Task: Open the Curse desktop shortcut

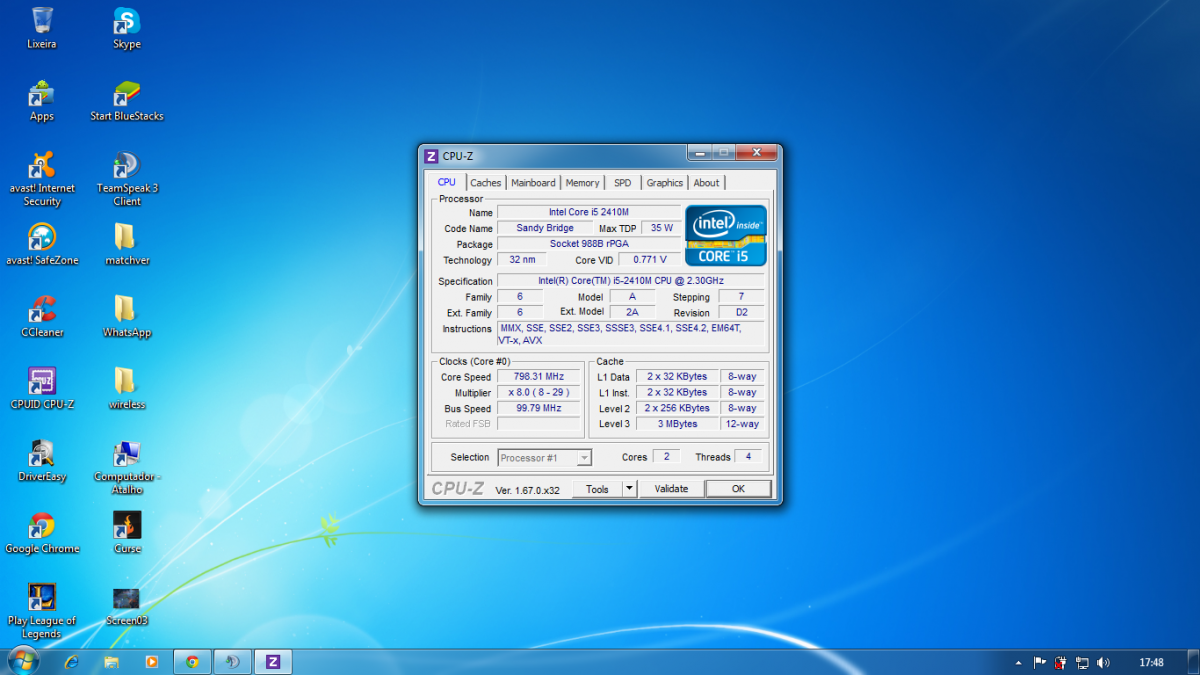Action: pos(127,532)
